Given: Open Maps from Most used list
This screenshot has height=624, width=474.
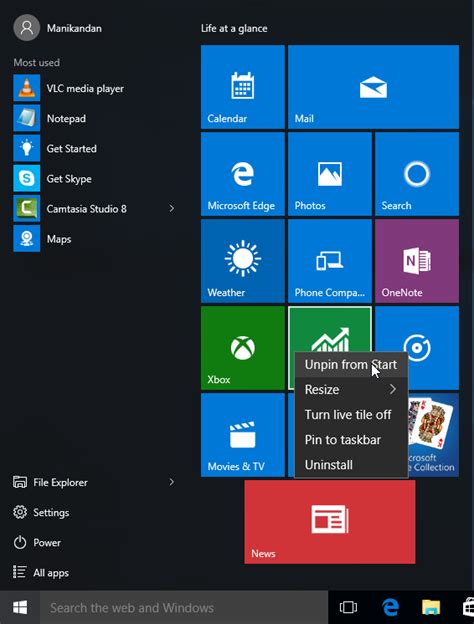Looking at the screenshot, I should pos(94,239).
